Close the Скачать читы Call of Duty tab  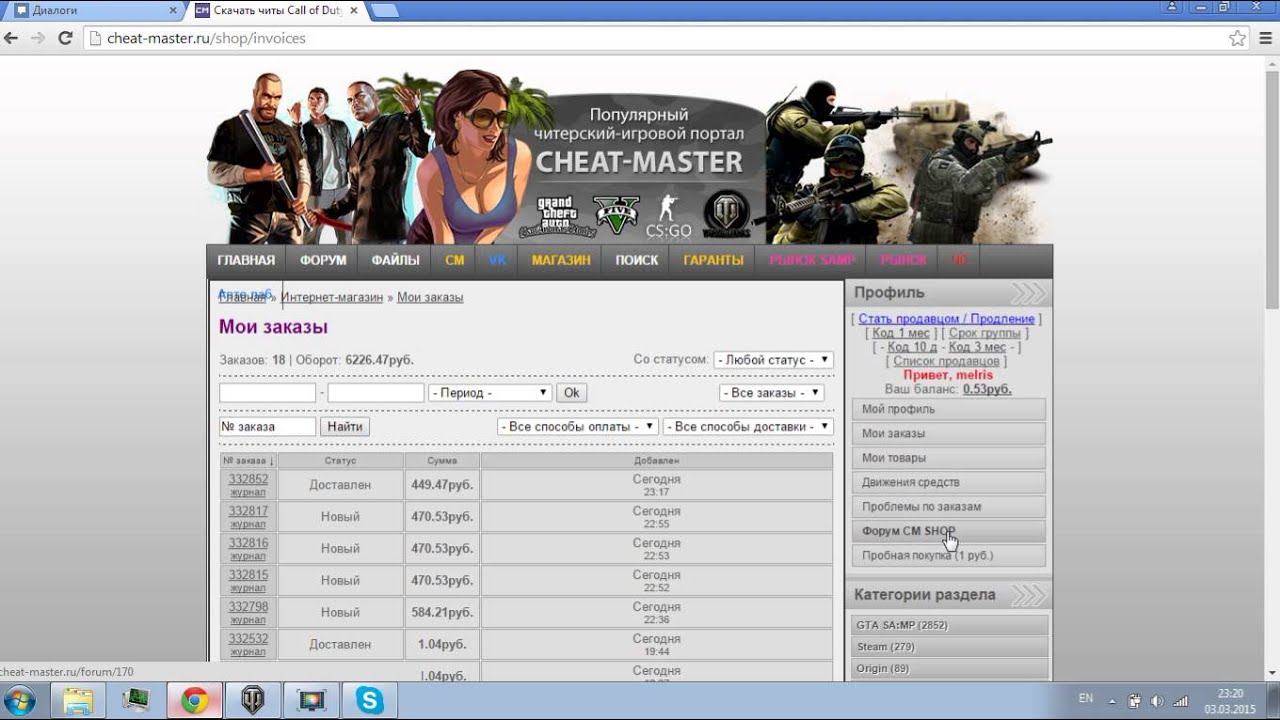tap(356, 10)
